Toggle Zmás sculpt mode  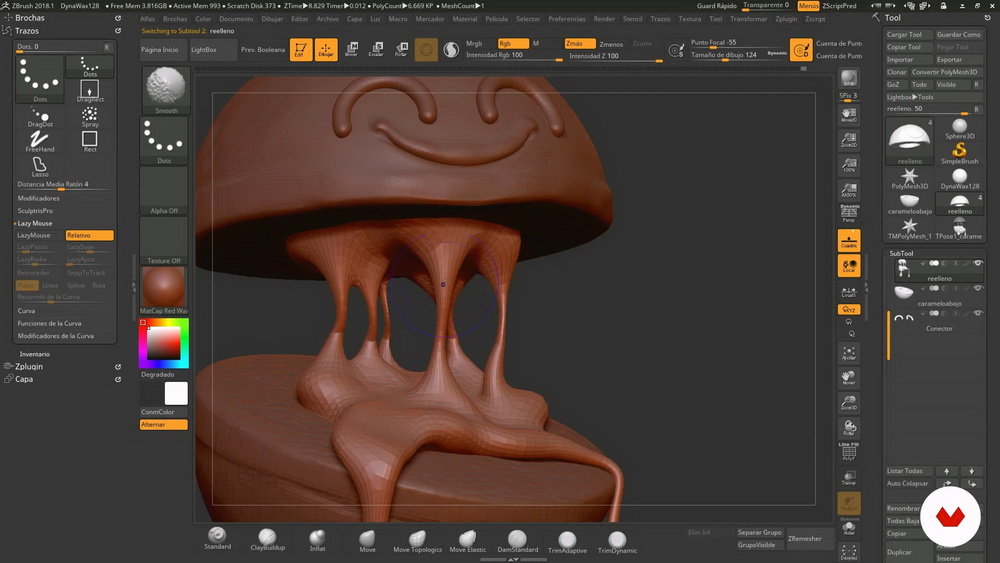point(580,43)
